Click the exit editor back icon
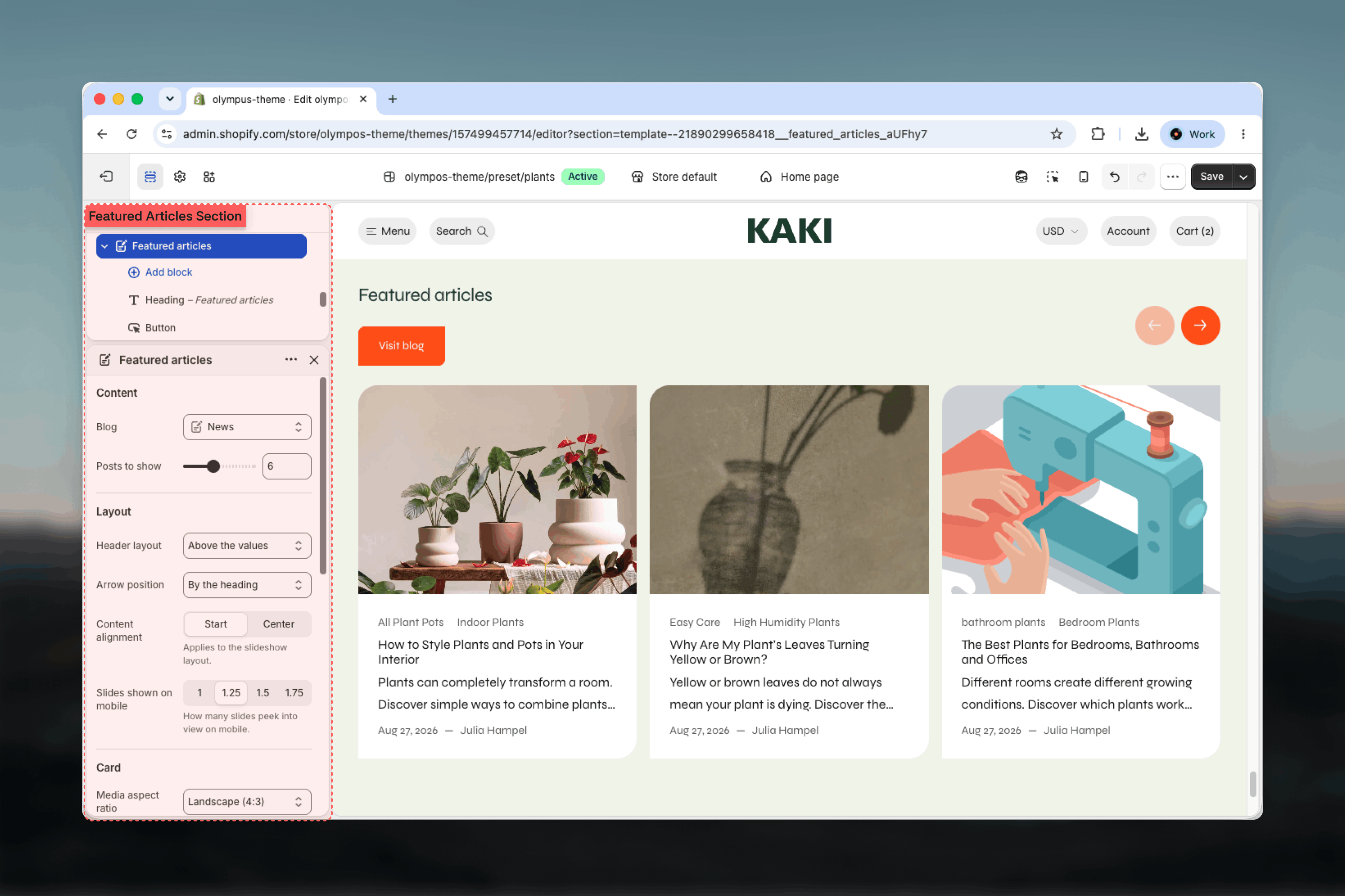Screen dimensions: 1345x896 (106, 177)
